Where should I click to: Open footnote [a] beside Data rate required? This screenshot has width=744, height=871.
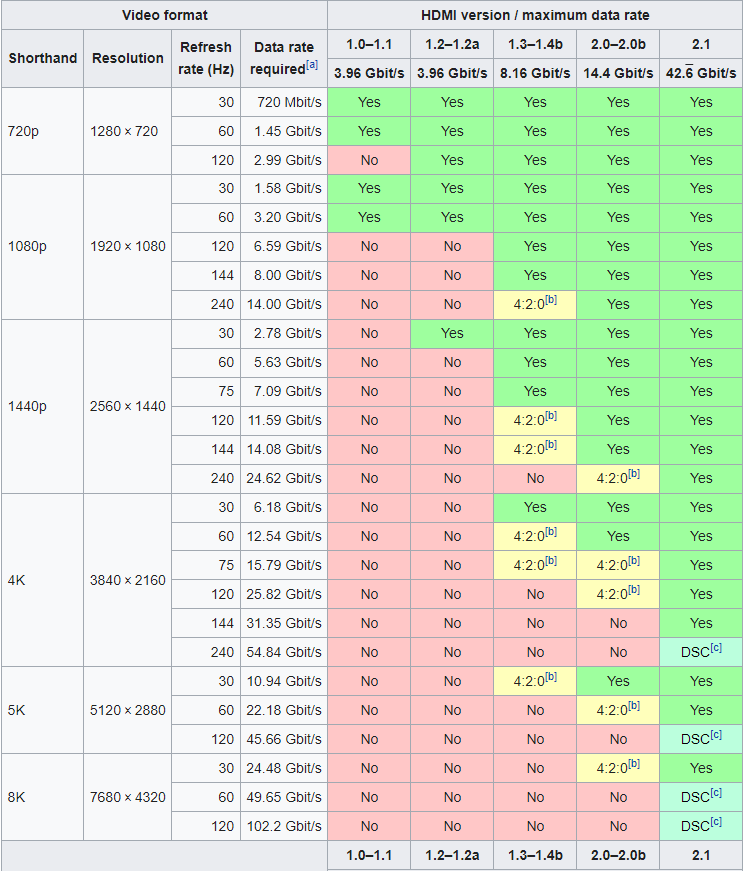pyautogui.click(x=311, y=65)
